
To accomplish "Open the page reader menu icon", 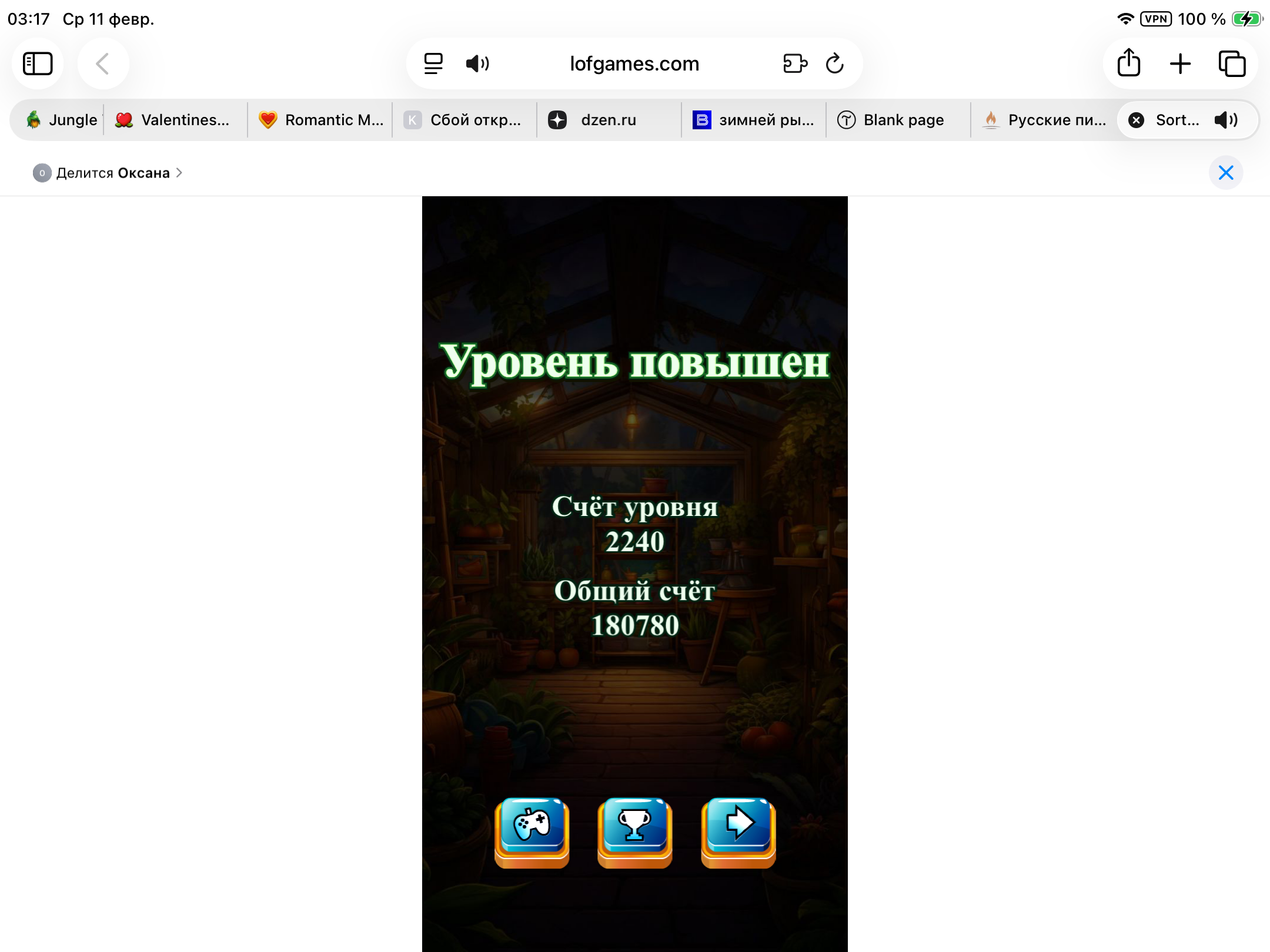I will coord(433,63).
